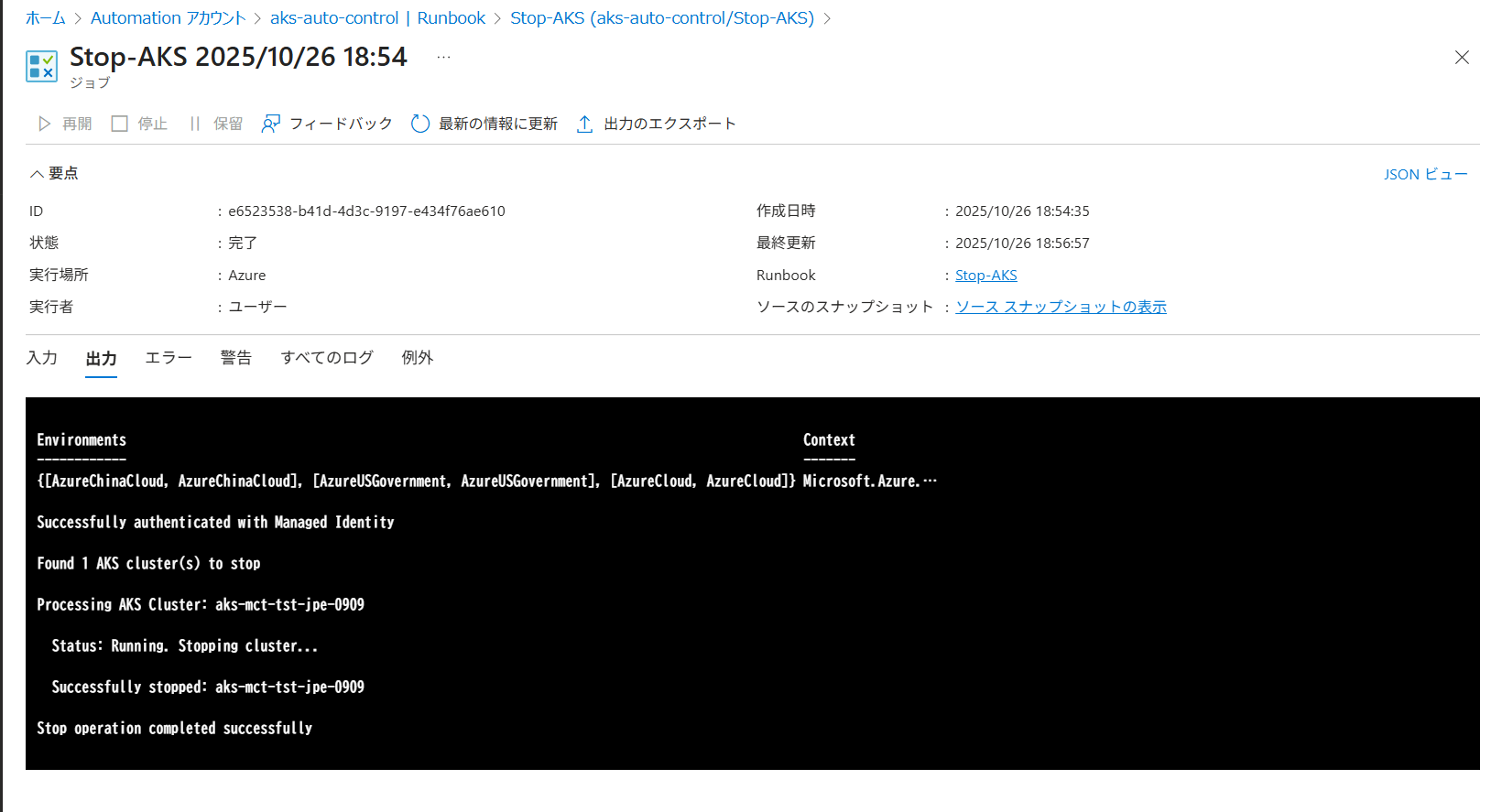Open the すべてのログ tab
This screenshot has width=1502, height=812.
(327, 358)
